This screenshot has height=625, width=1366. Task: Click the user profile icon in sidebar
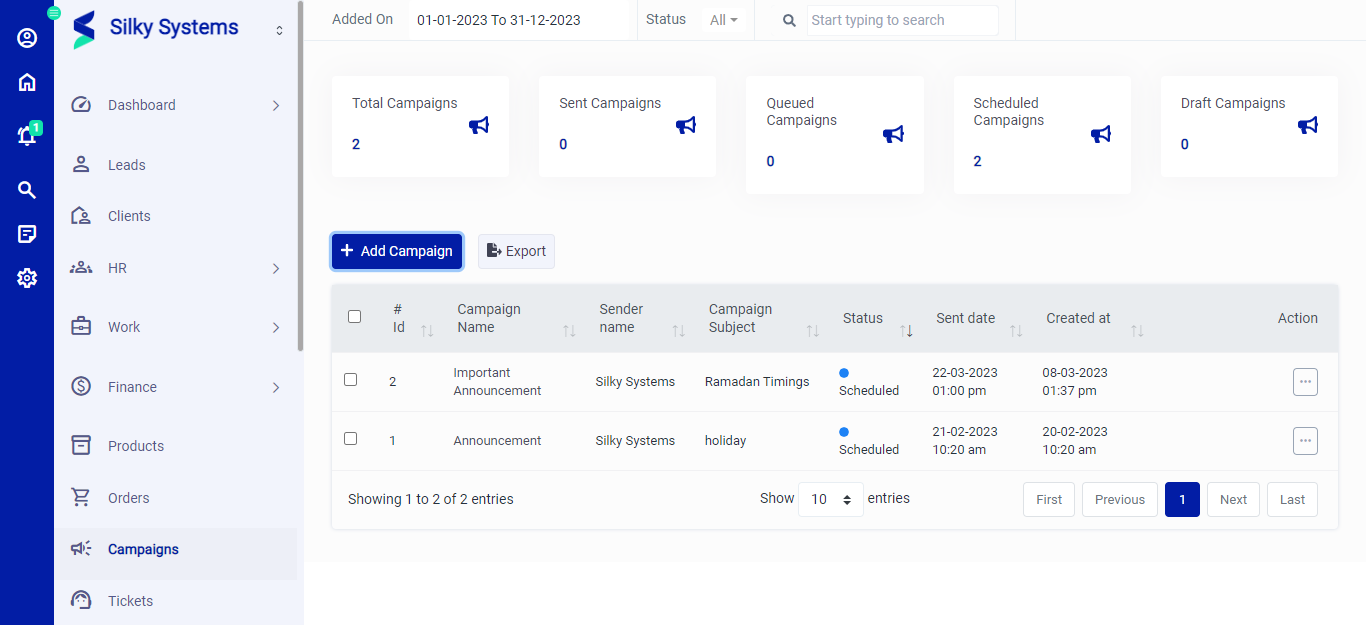click(x=27, y=37)
